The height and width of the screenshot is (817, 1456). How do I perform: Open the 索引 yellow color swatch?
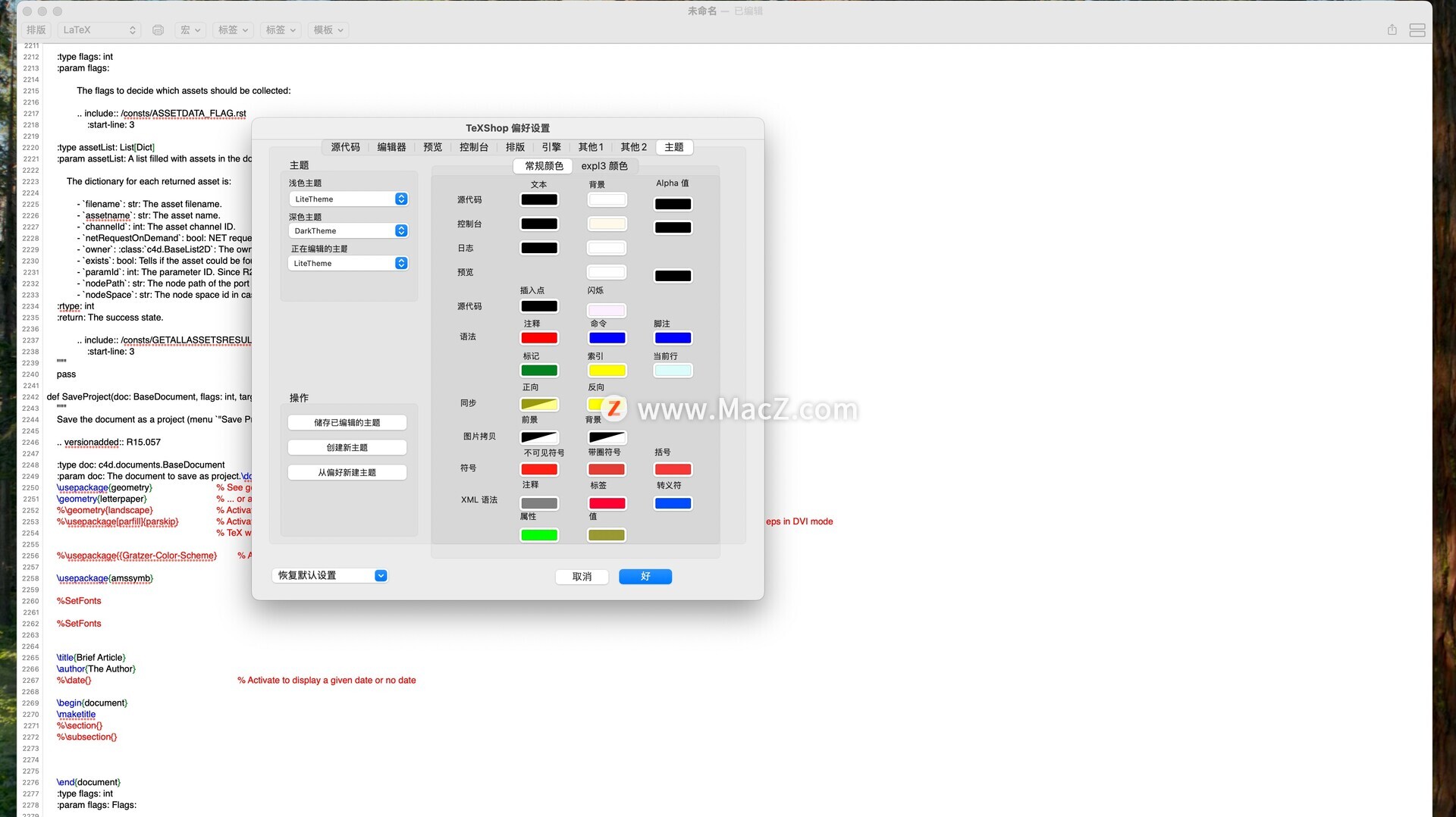pyautogui.click(x=607, y=371)
